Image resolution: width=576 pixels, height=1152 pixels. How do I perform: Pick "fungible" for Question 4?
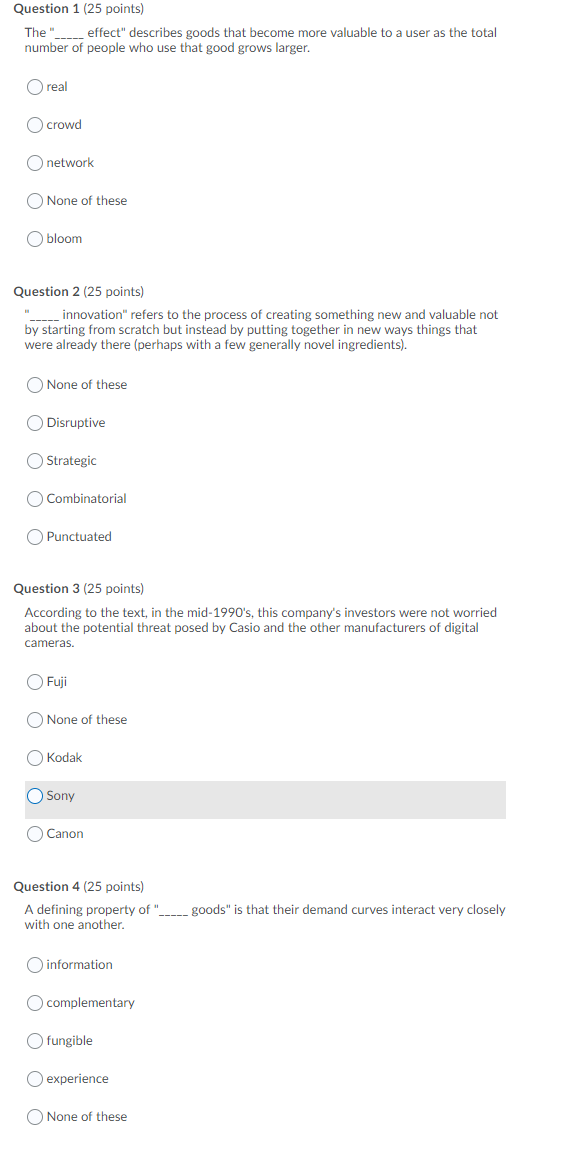pos(34,1040)
